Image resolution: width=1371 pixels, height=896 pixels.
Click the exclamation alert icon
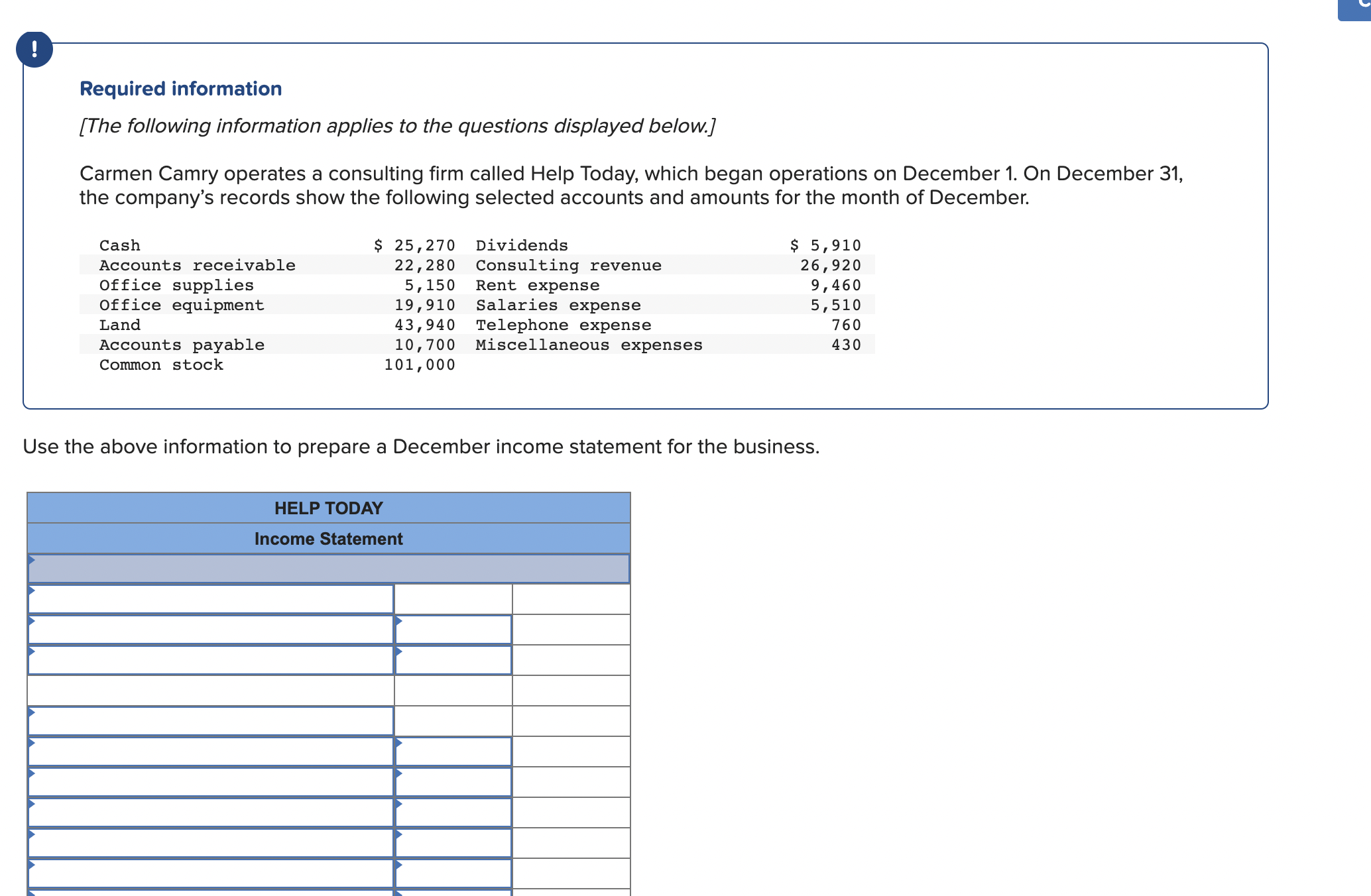point(34,50)
